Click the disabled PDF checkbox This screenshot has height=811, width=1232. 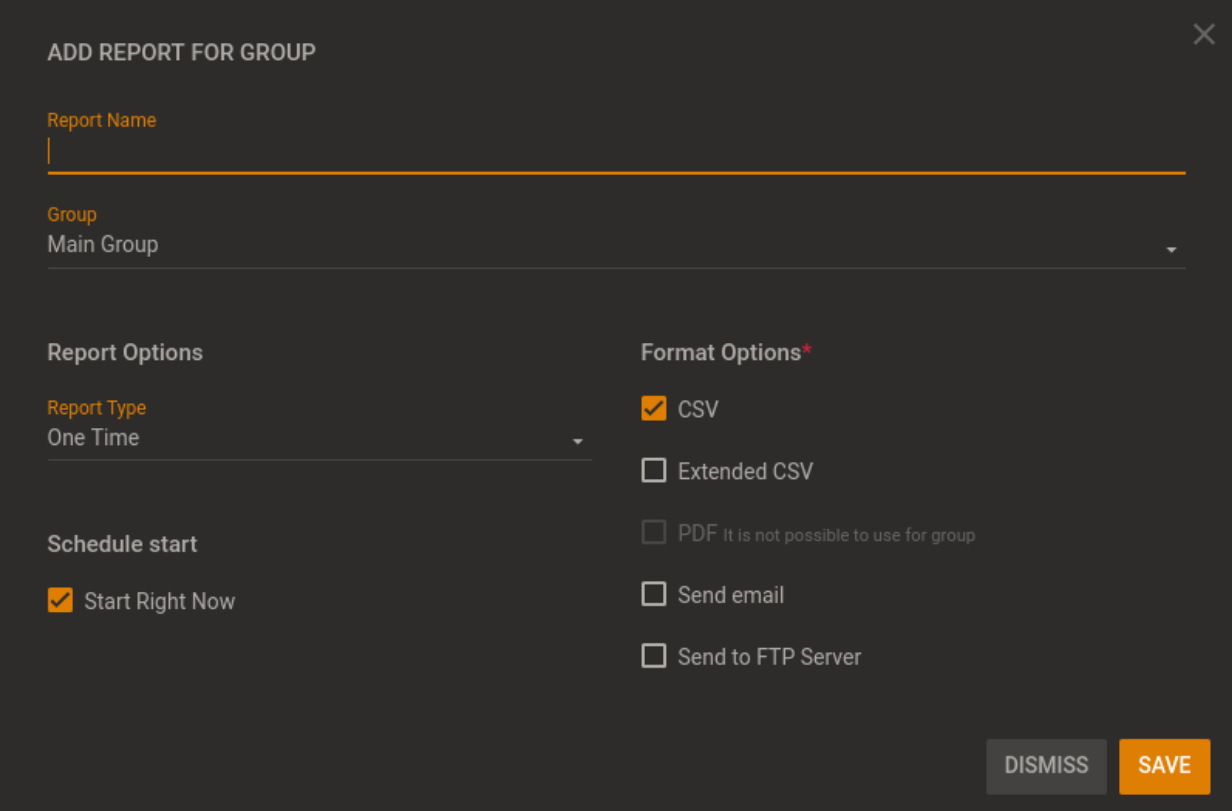(x=653, y=532)
